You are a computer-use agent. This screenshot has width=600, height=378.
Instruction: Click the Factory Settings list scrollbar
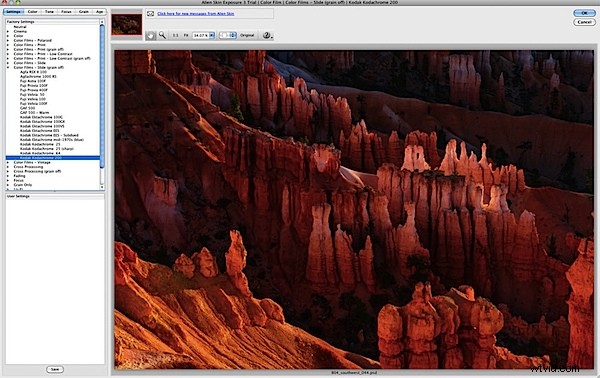point(102,96)
